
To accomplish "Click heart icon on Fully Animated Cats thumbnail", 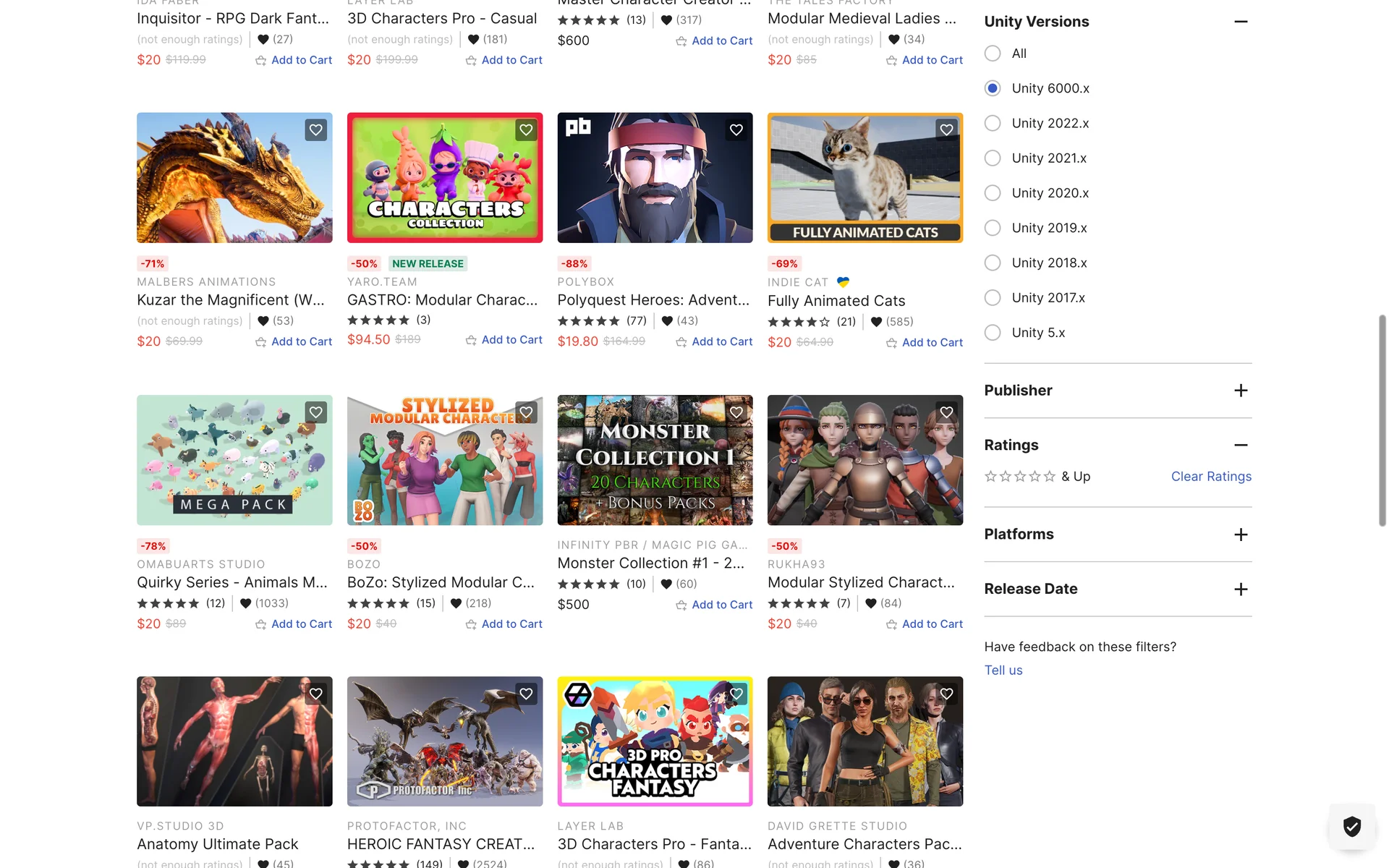I will point(946,130).
